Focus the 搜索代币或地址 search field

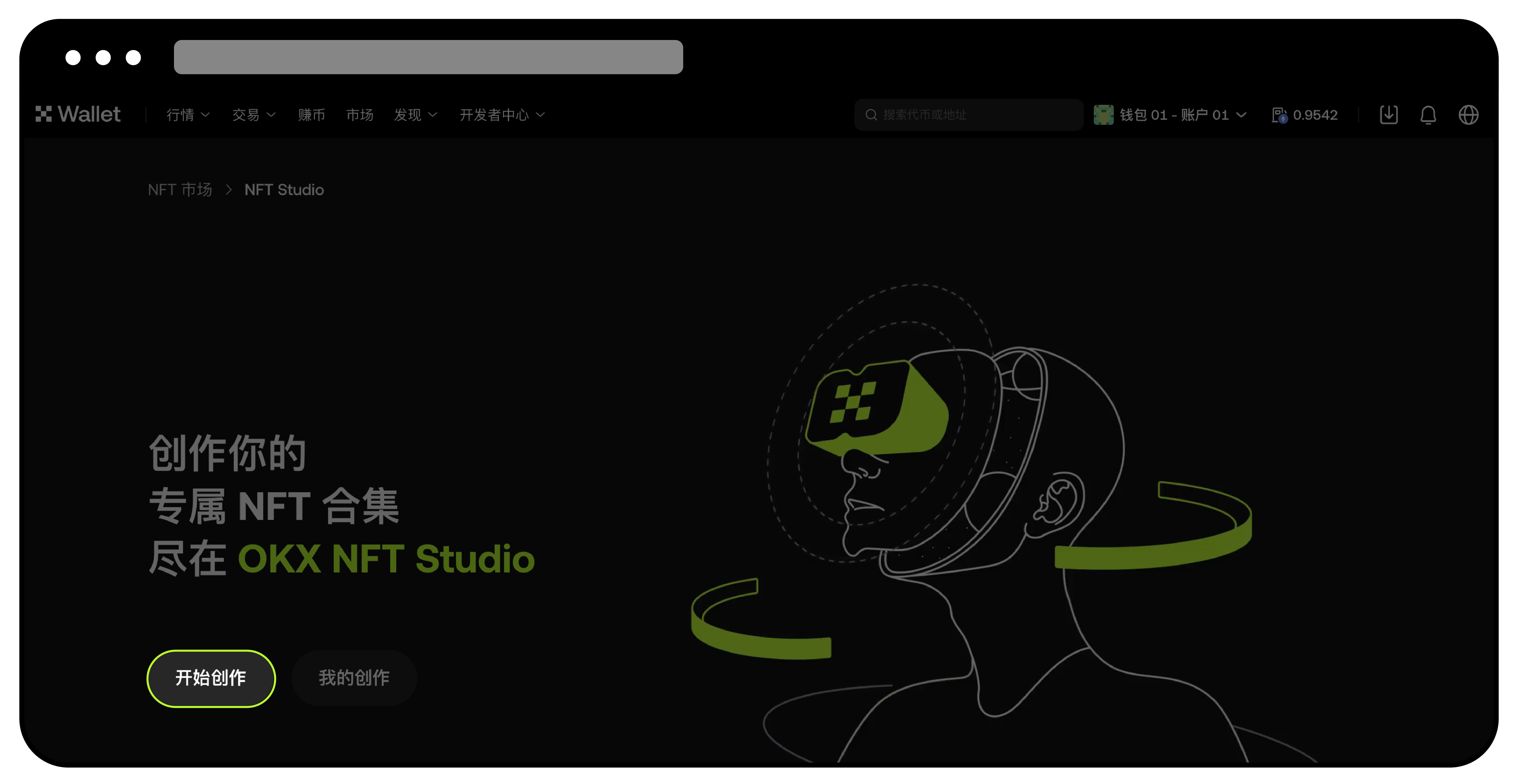point(968,115)
